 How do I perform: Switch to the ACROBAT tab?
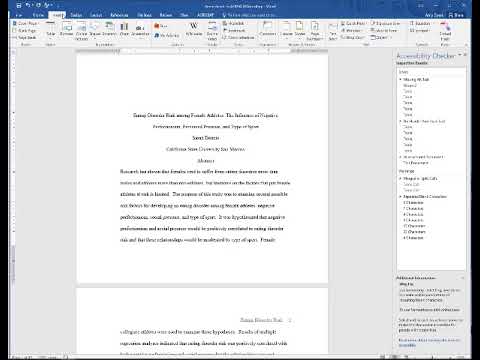[x=205, y=15]
